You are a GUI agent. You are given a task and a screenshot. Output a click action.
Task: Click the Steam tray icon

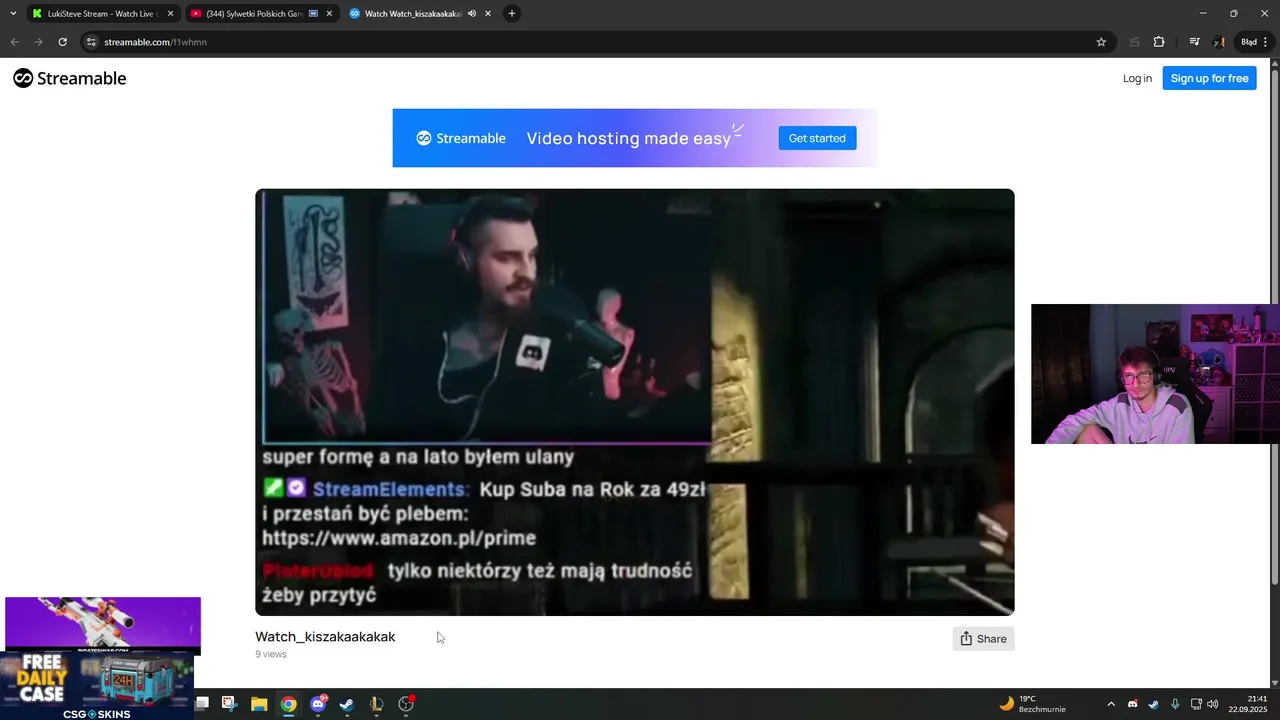[x=1154, y=704]
